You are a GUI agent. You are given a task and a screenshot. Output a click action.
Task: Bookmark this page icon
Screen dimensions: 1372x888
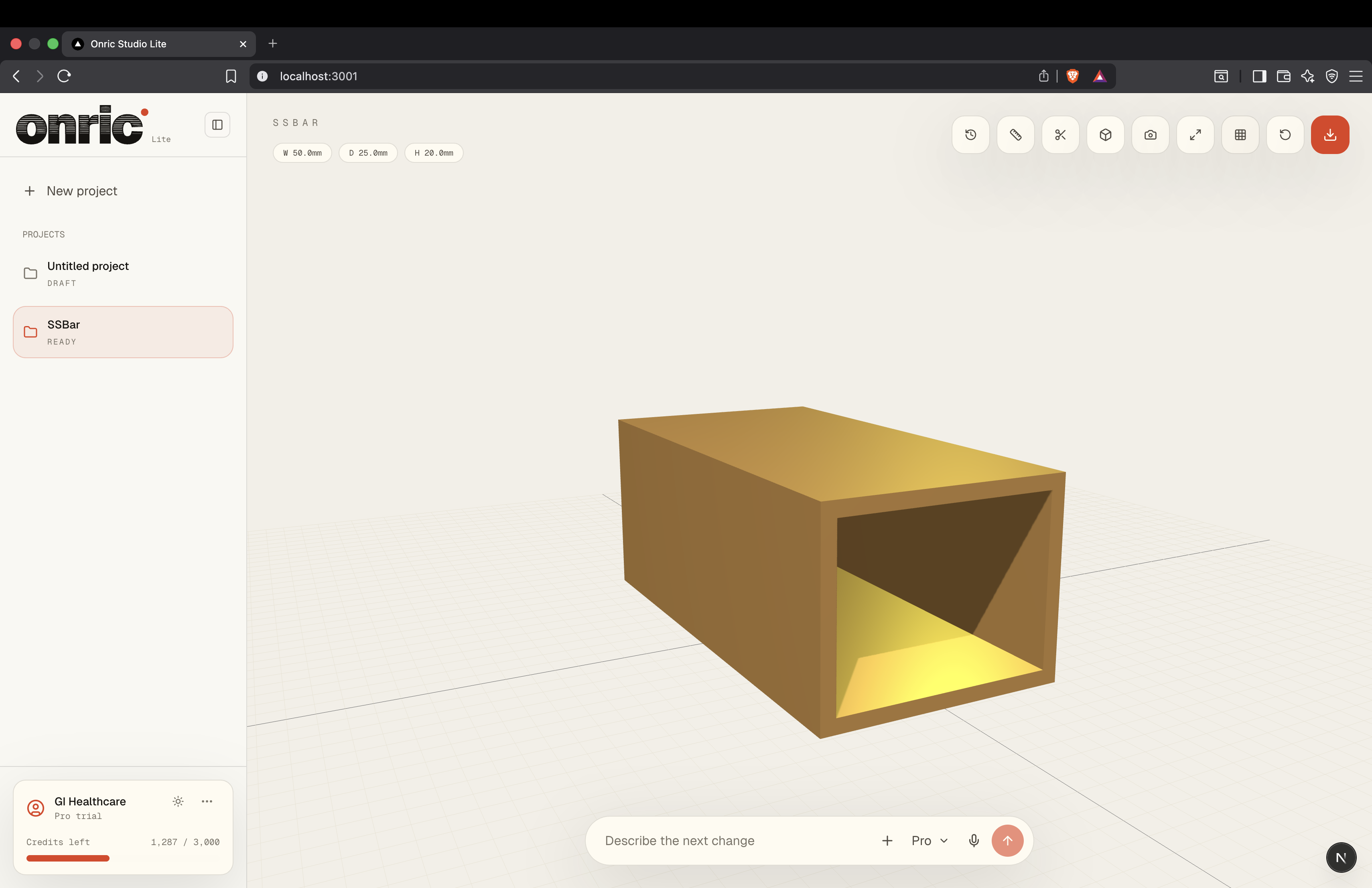coord(231,76)
